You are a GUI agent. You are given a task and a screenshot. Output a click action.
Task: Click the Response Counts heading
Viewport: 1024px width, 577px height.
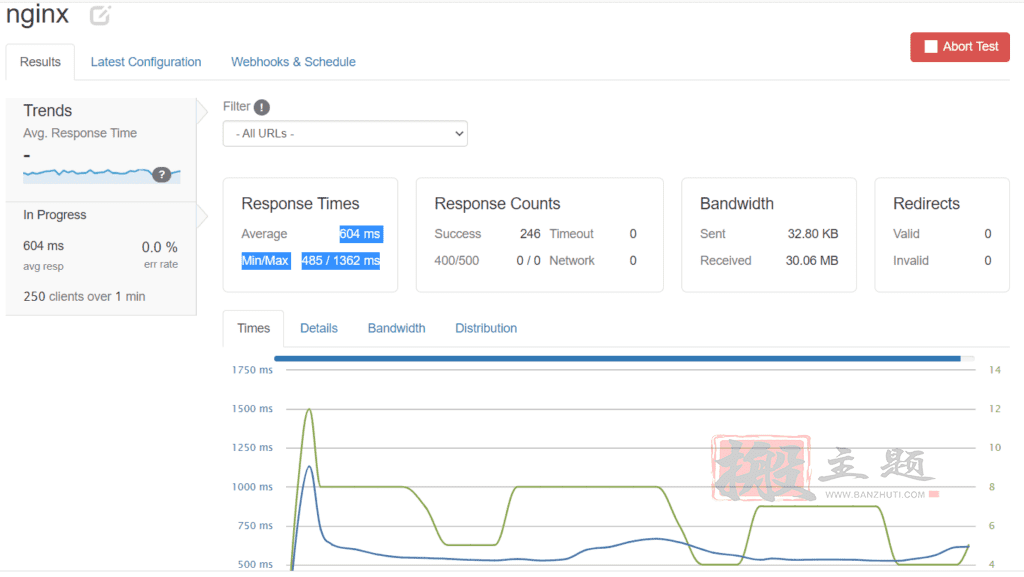click(x=497, y=204)
